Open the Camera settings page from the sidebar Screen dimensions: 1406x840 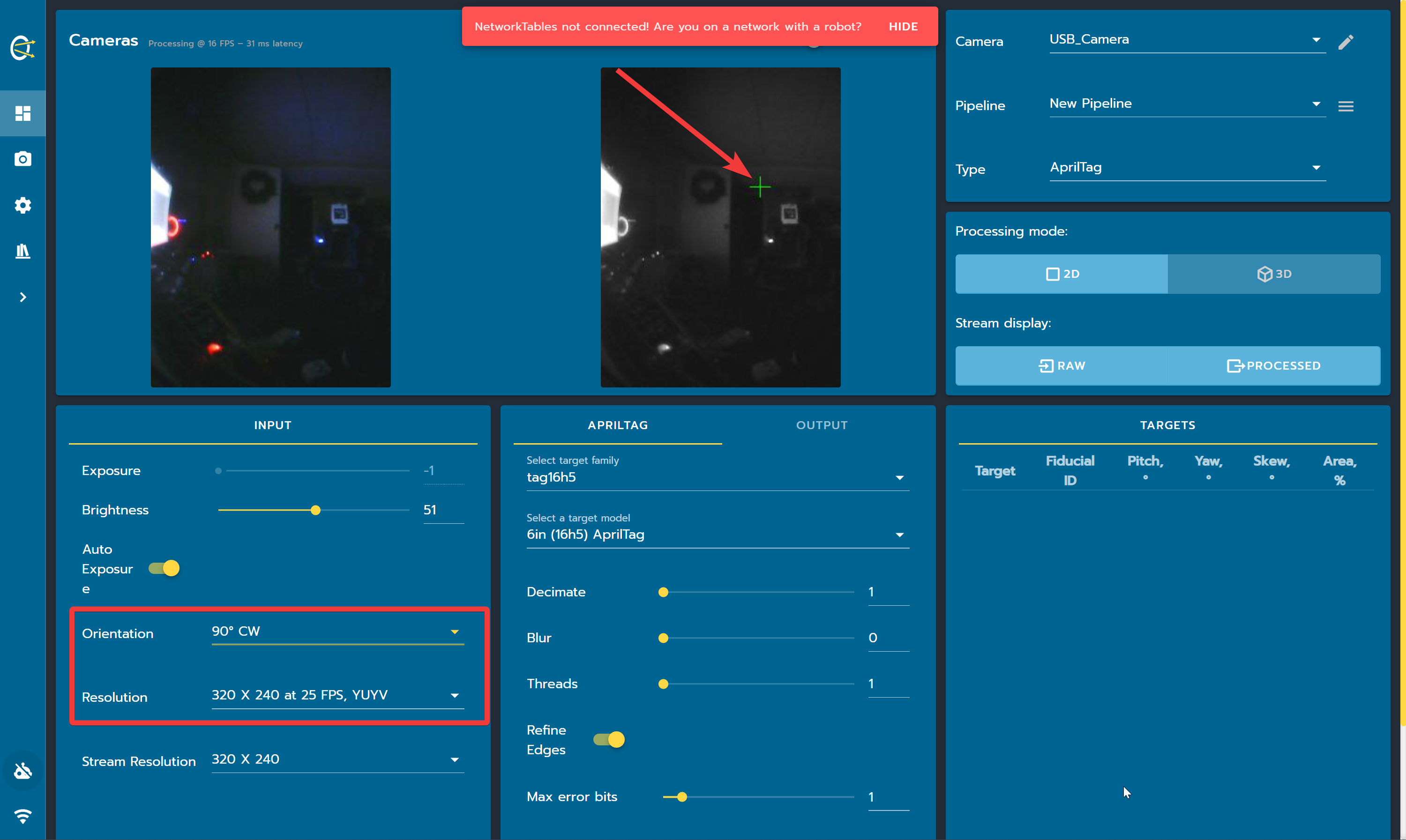point(22,159)
